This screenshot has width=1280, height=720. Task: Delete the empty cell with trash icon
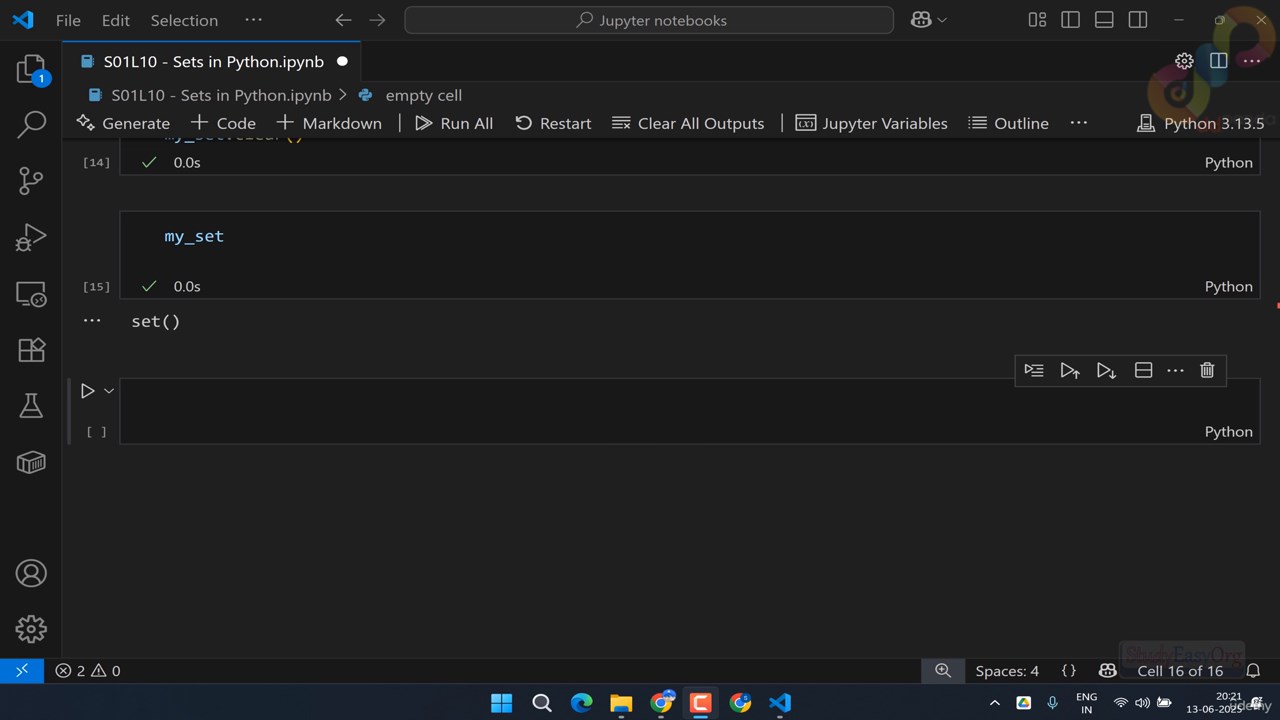pos(1207,370)
